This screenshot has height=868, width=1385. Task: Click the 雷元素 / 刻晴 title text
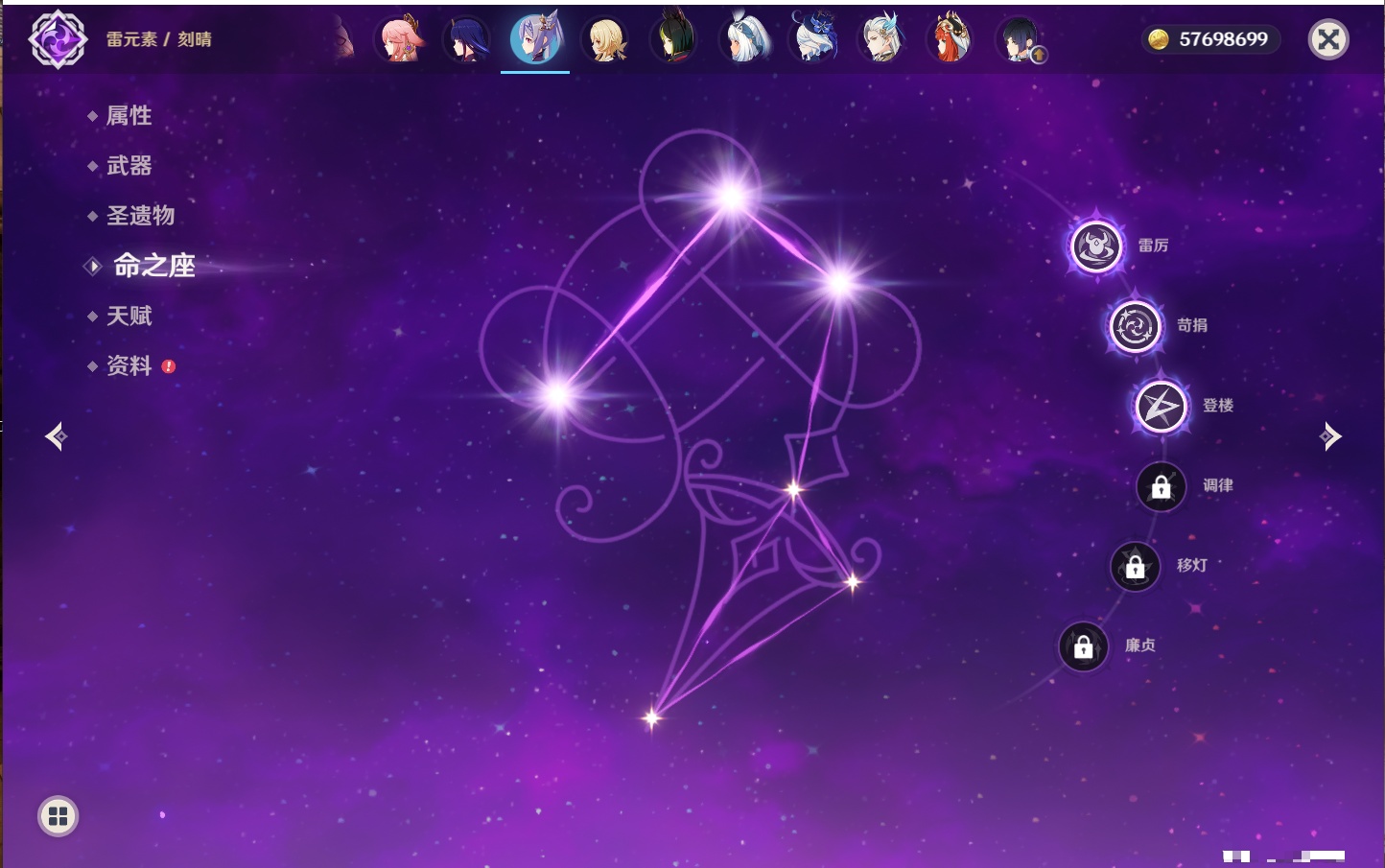(x=158, y=39)
